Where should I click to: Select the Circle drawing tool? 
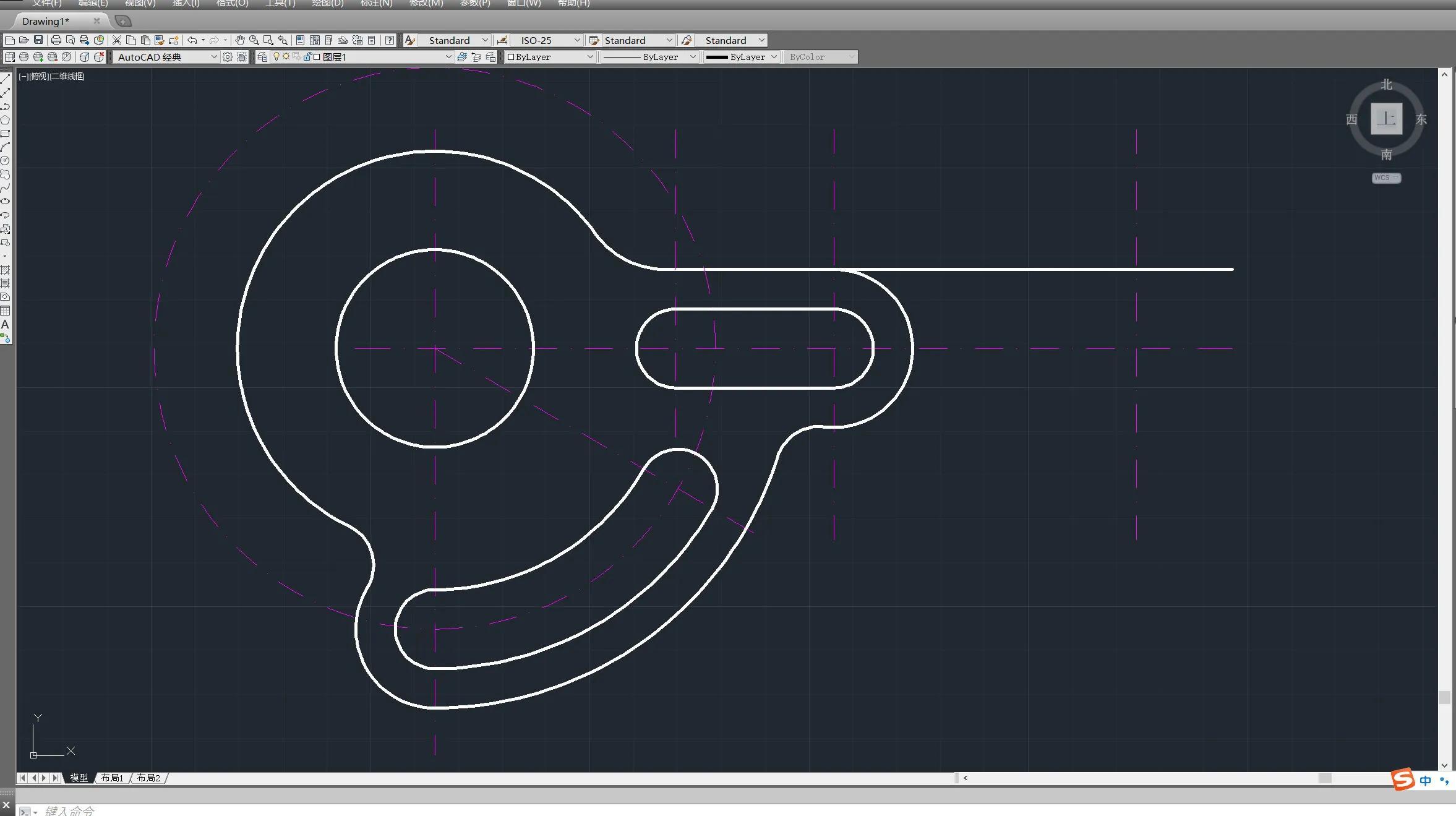tap(6, 161)
